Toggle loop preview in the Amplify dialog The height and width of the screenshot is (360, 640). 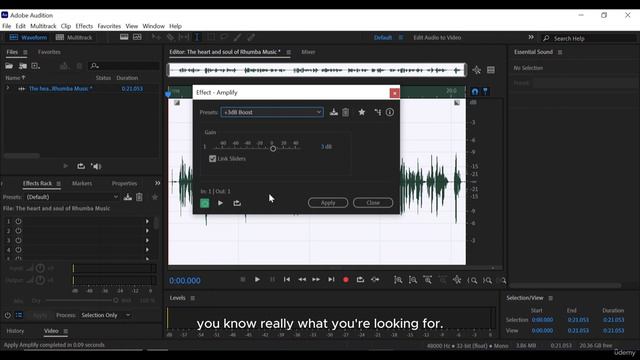[237, 203]
